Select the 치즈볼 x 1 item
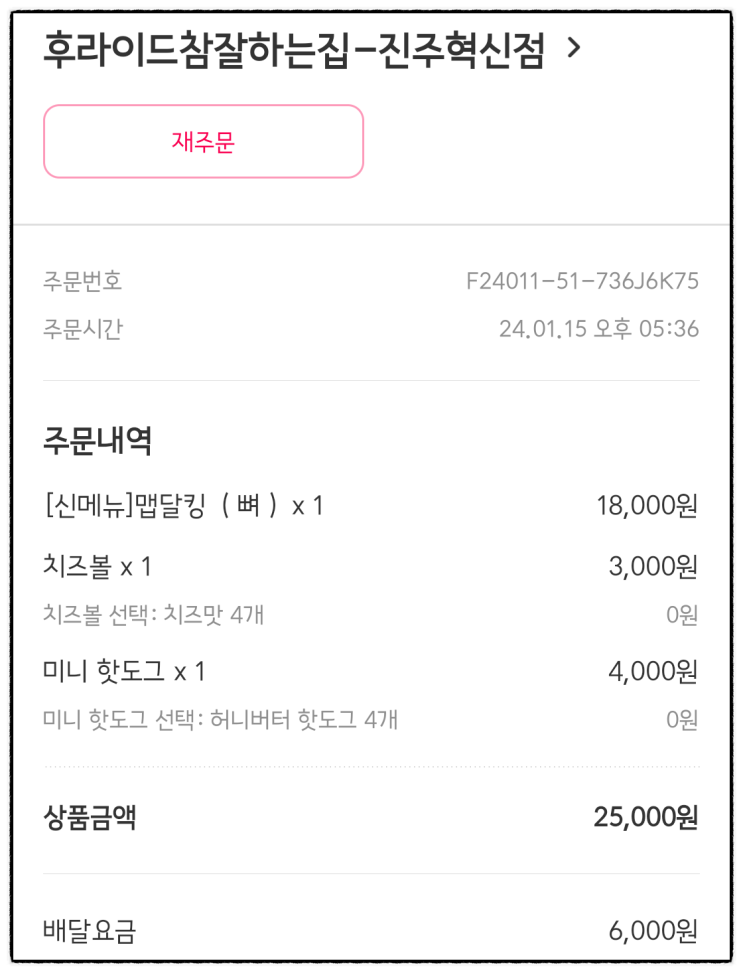This screenshot has height=973, width=743. click(97, 567)
